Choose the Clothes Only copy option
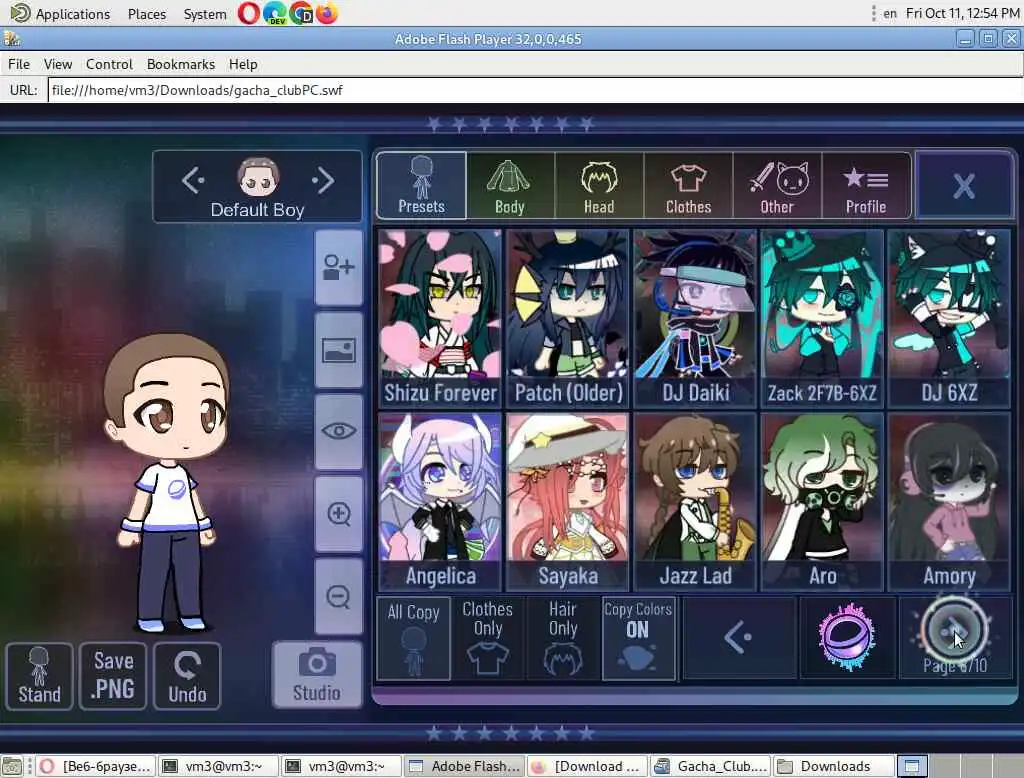Viewport: 1024px width, 778px height. point(488,638)
